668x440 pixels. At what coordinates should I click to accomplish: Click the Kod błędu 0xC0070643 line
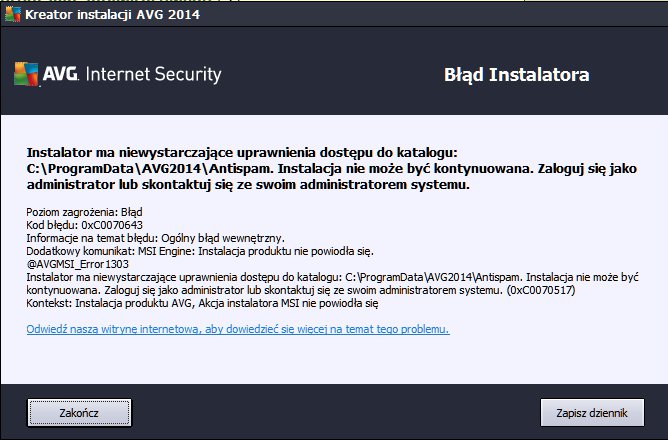84,225
